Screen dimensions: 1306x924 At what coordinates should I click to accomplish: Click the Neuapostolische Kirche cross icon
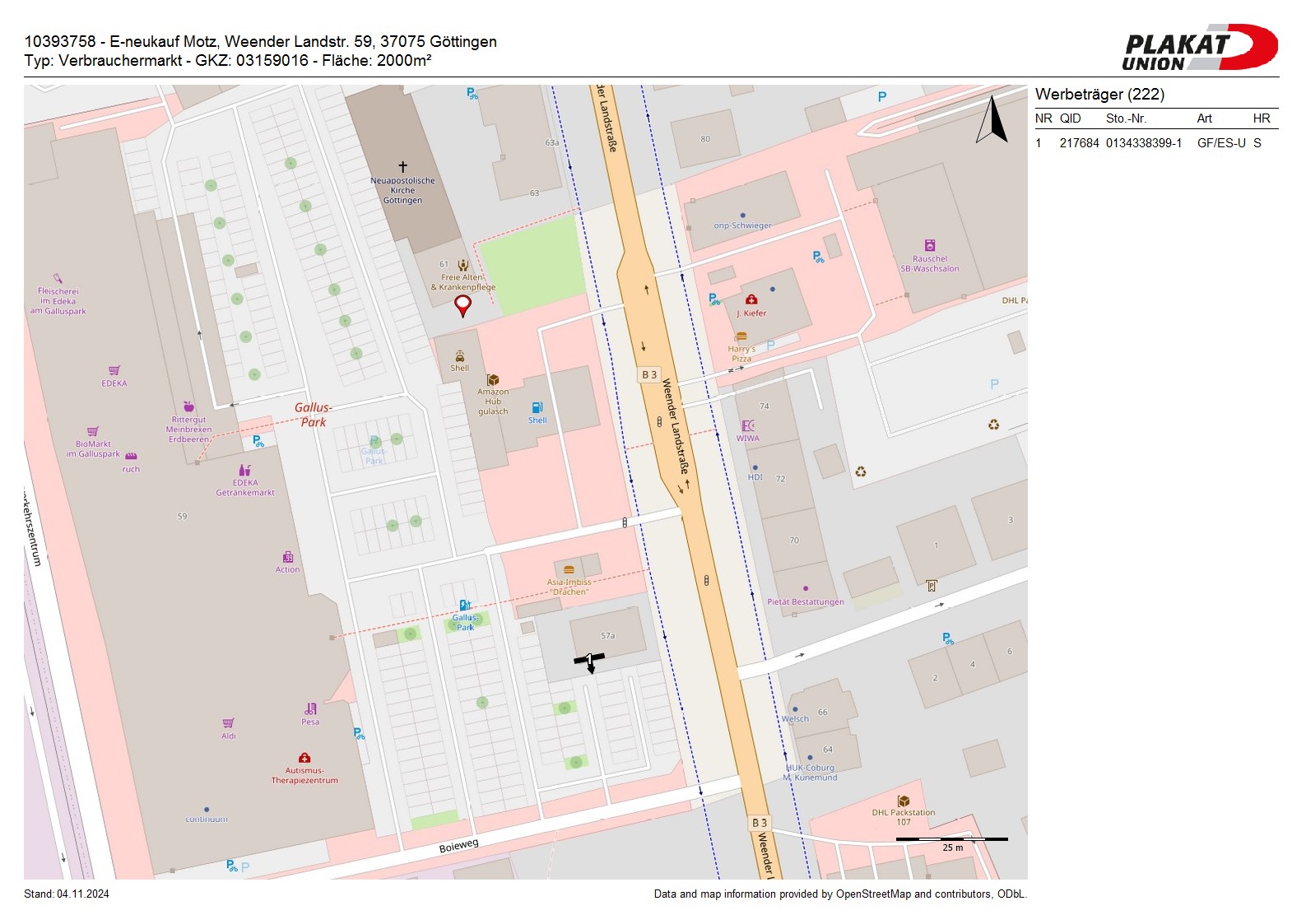(x=402, y=167)
